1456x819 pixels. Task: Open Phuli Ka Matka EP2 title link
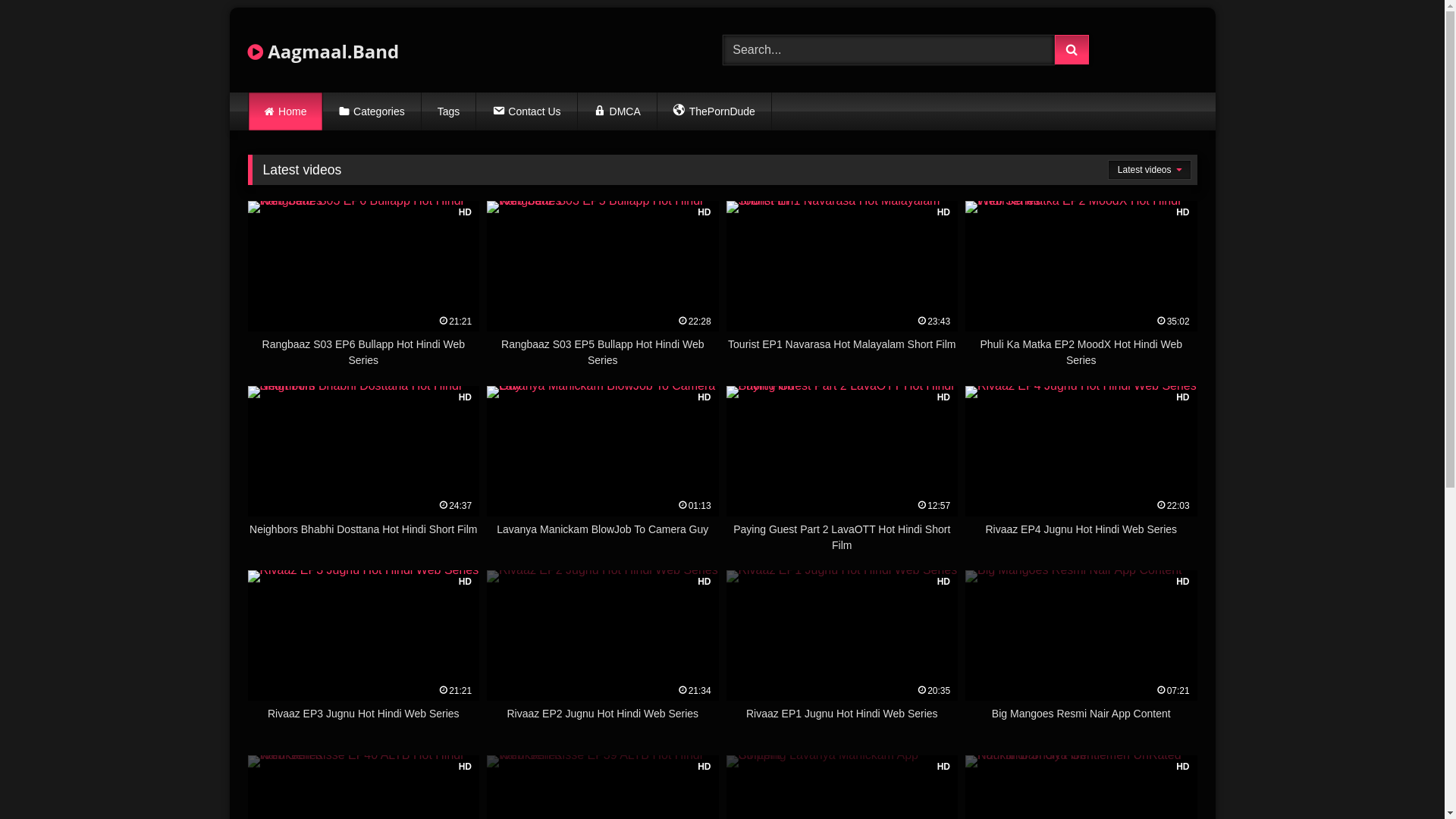coord(1081,353)
